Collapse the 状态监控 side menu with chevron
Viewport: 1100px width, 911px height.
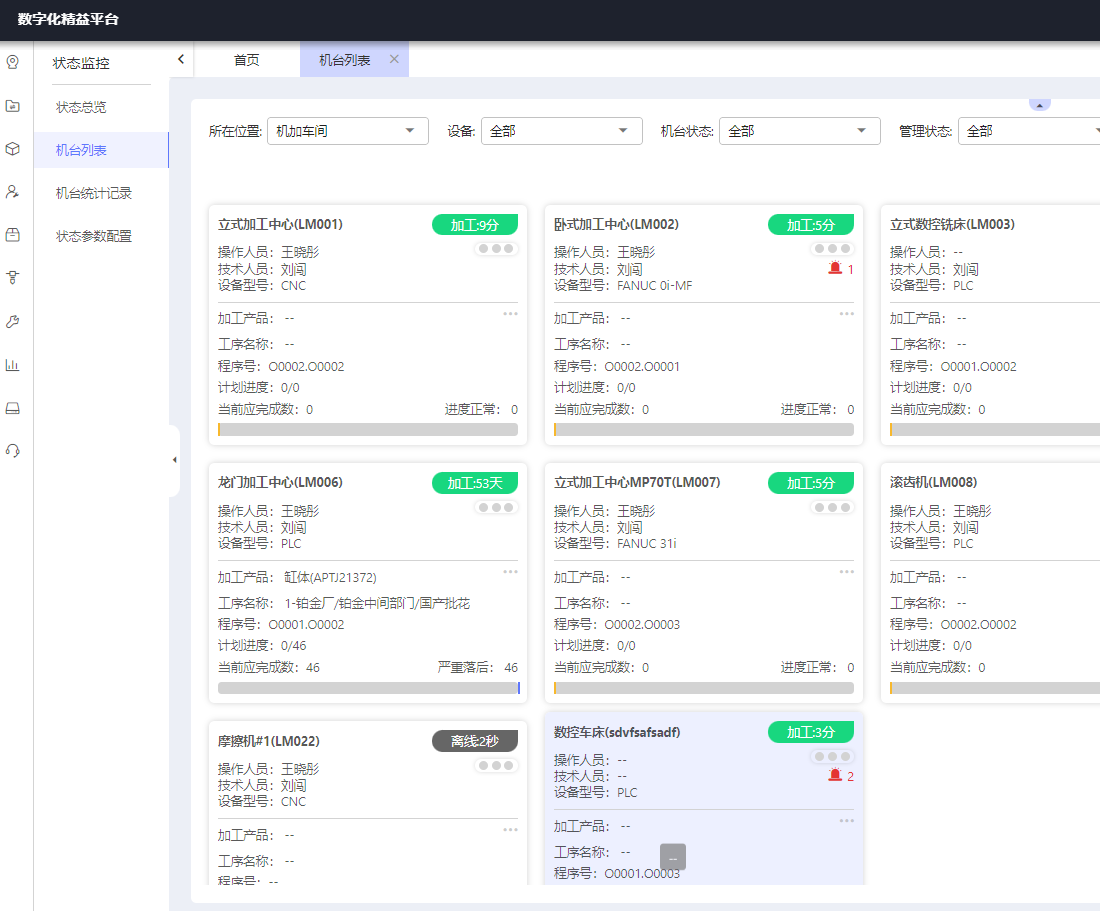coord(181,60)
